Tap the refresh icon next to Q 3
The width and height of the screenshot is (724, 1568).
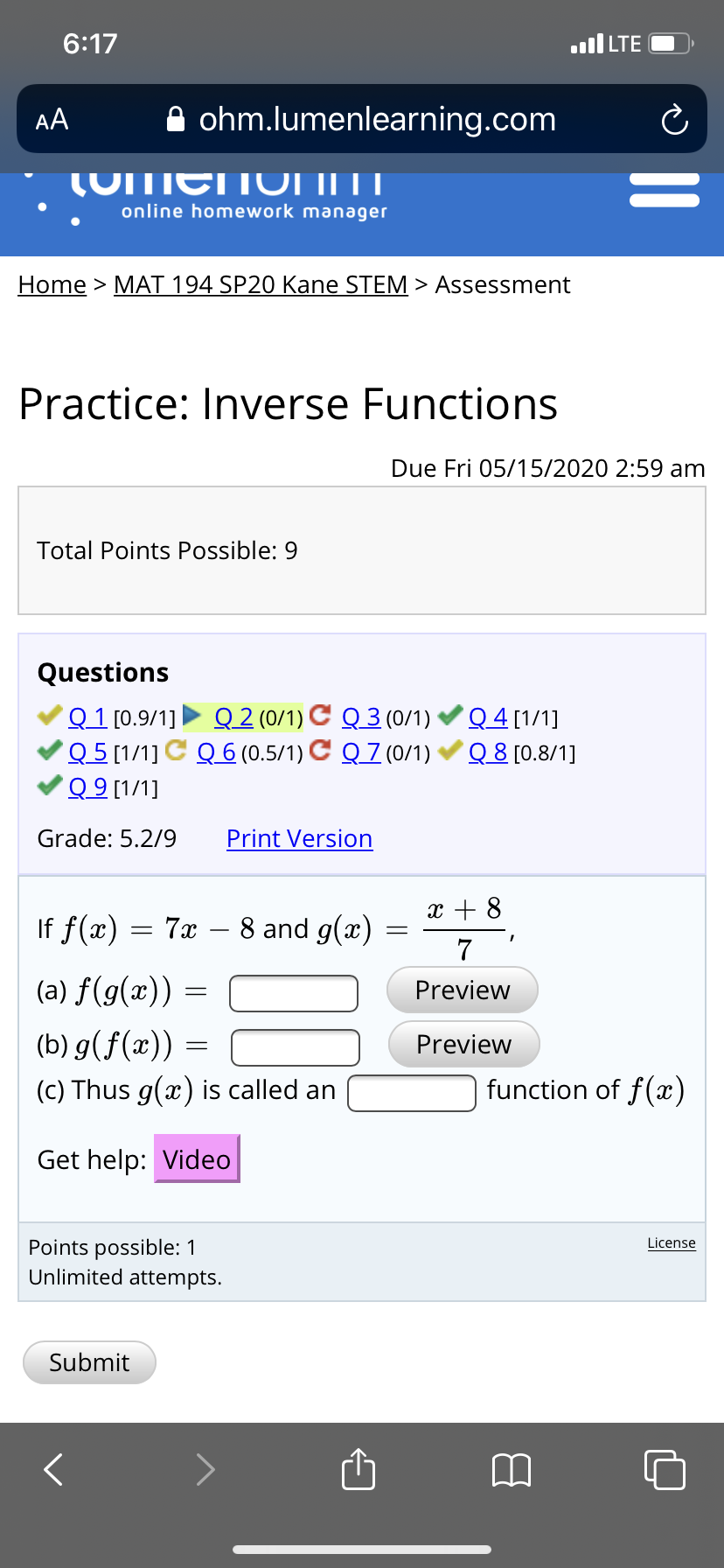321,716
